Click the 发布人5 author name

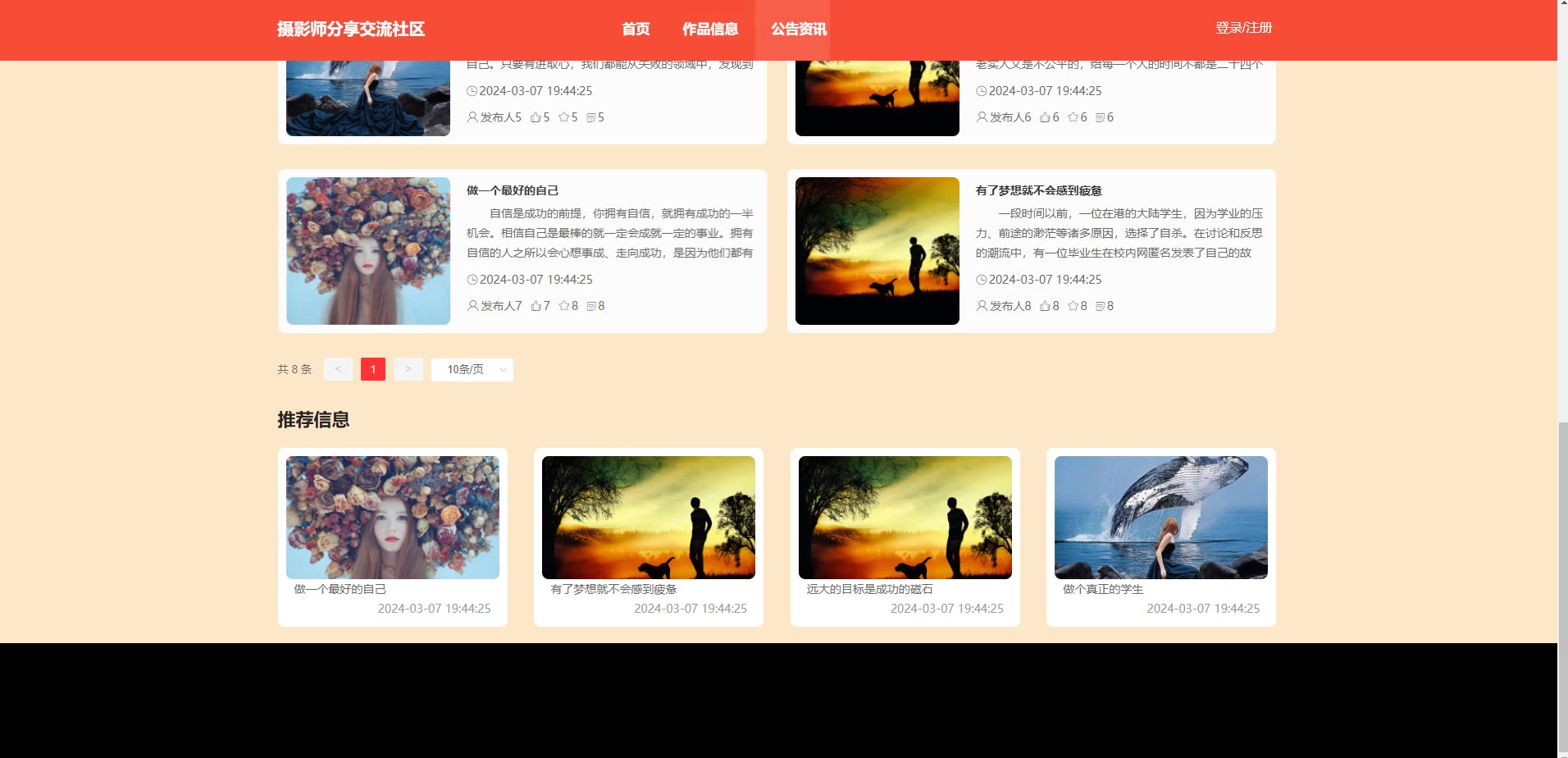[x=501, y=117]
